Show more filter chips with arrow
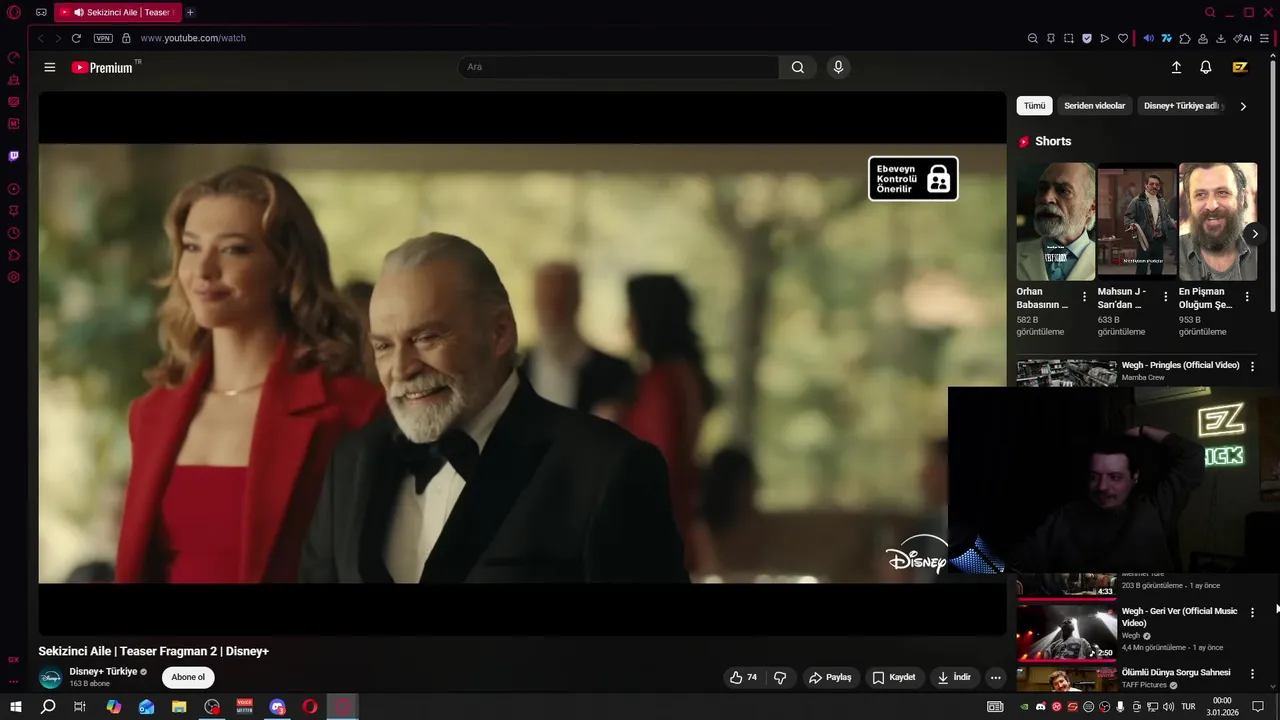Viewport: 1280px width, 720px height. [1243, 106]
